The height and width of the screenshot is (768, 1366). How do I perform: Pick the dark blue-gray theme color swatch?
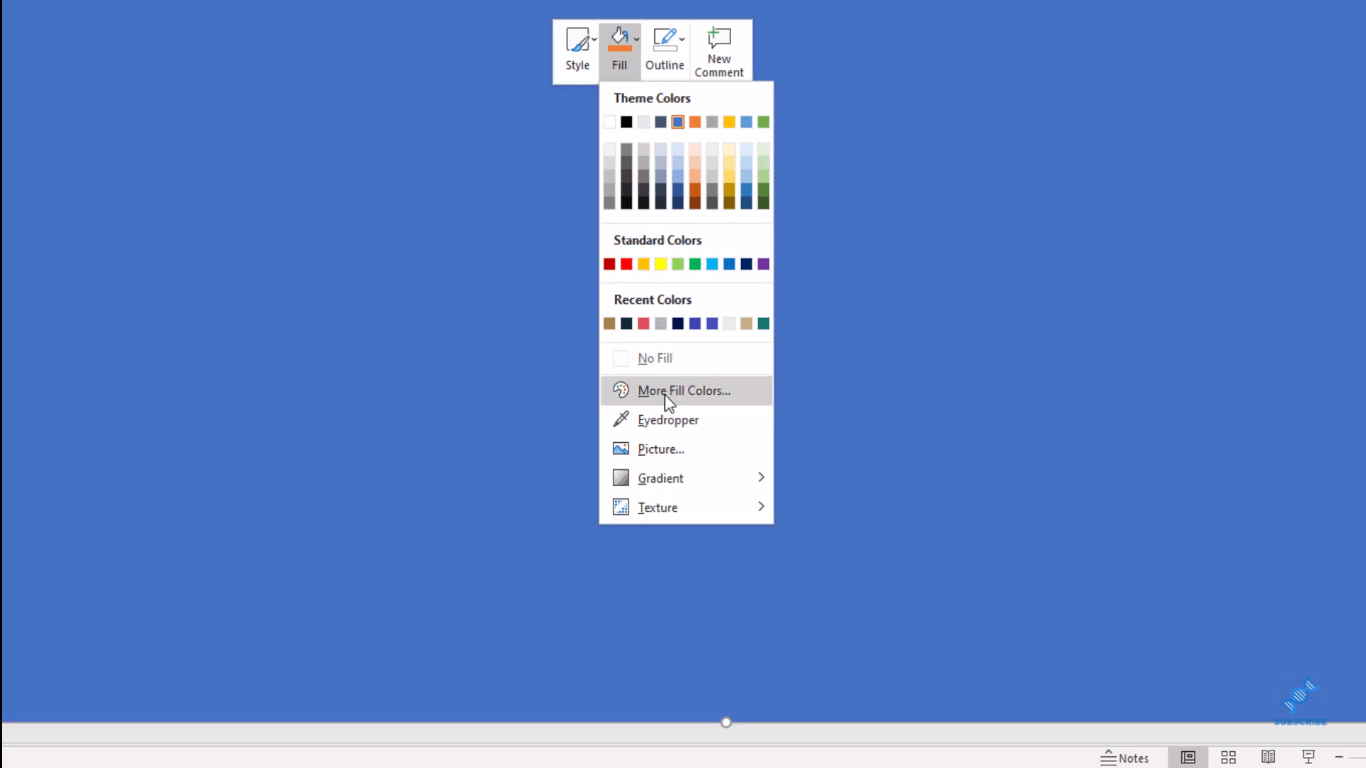pyautogui.click(x=660, y=122)
